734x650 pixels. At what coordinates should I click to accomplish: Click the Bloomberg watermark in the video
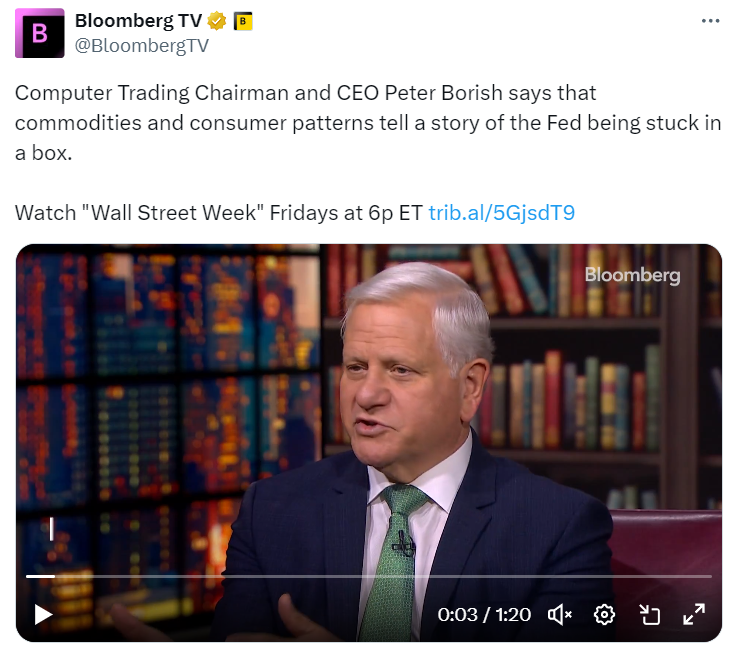(632, 275)
